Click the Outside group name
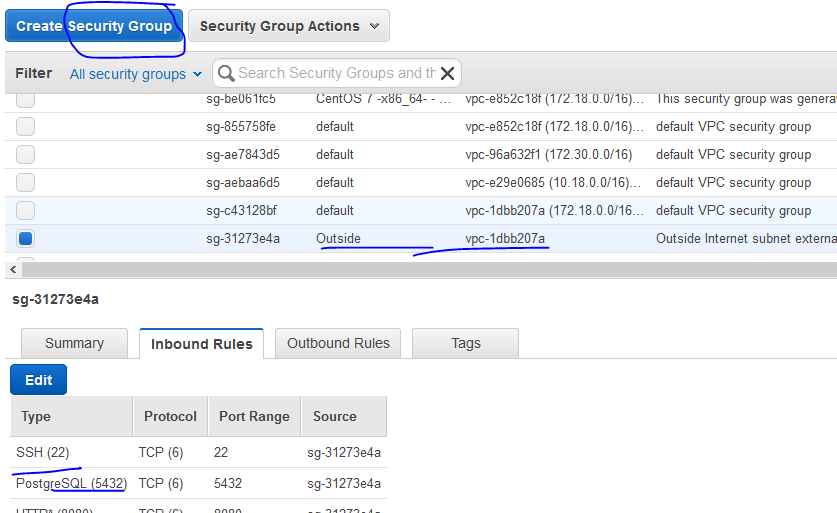 click(338, 238)
